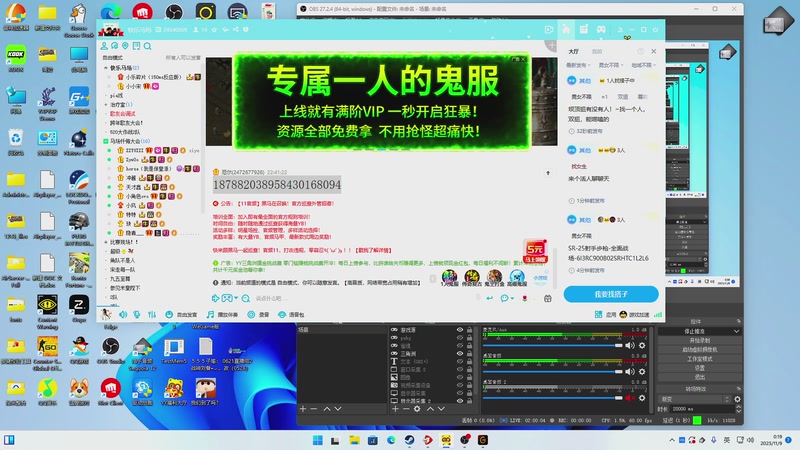Open the 停止推流 dropdown arrow in OBS
This screenshot has width=800, height=450.
click(736, 332)
